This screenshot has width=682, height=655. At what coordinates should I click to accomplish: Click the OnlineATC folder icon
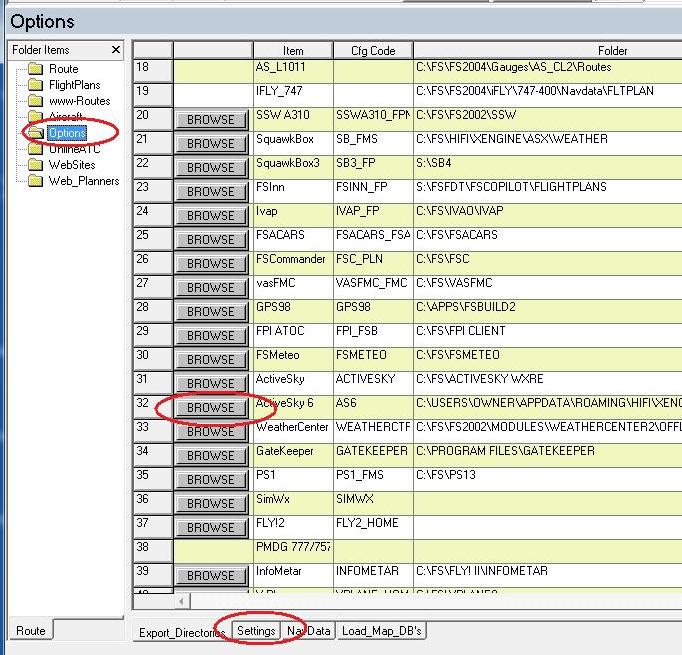point(35,149)
